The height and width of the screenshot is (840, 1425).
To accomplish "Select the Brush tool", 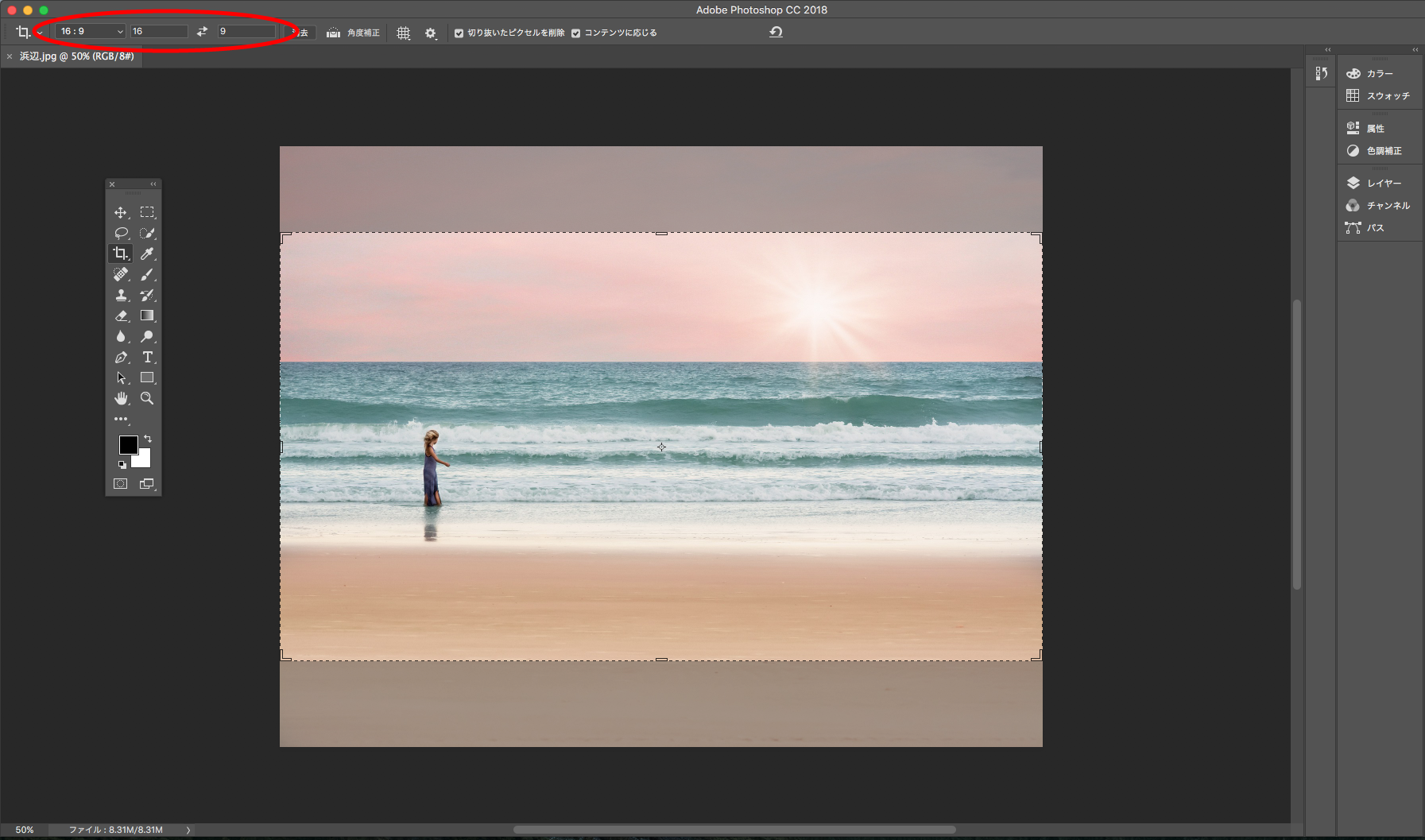I will point(147,274).
